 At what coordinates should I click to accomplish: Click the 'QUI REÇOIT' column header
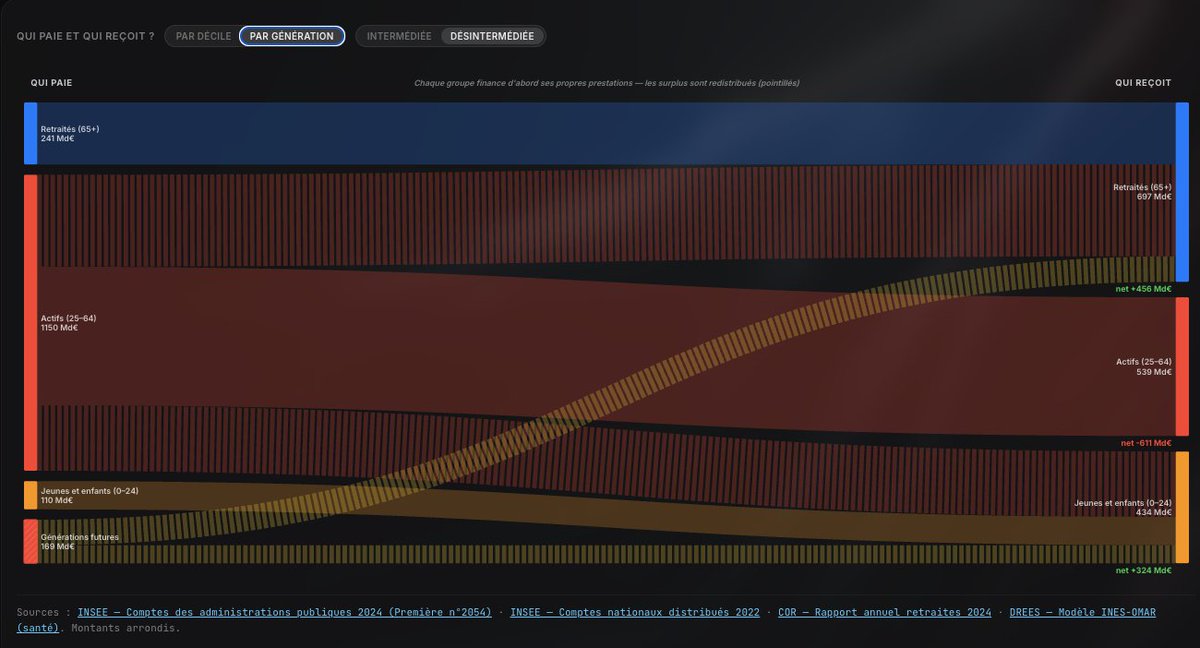1143,83
